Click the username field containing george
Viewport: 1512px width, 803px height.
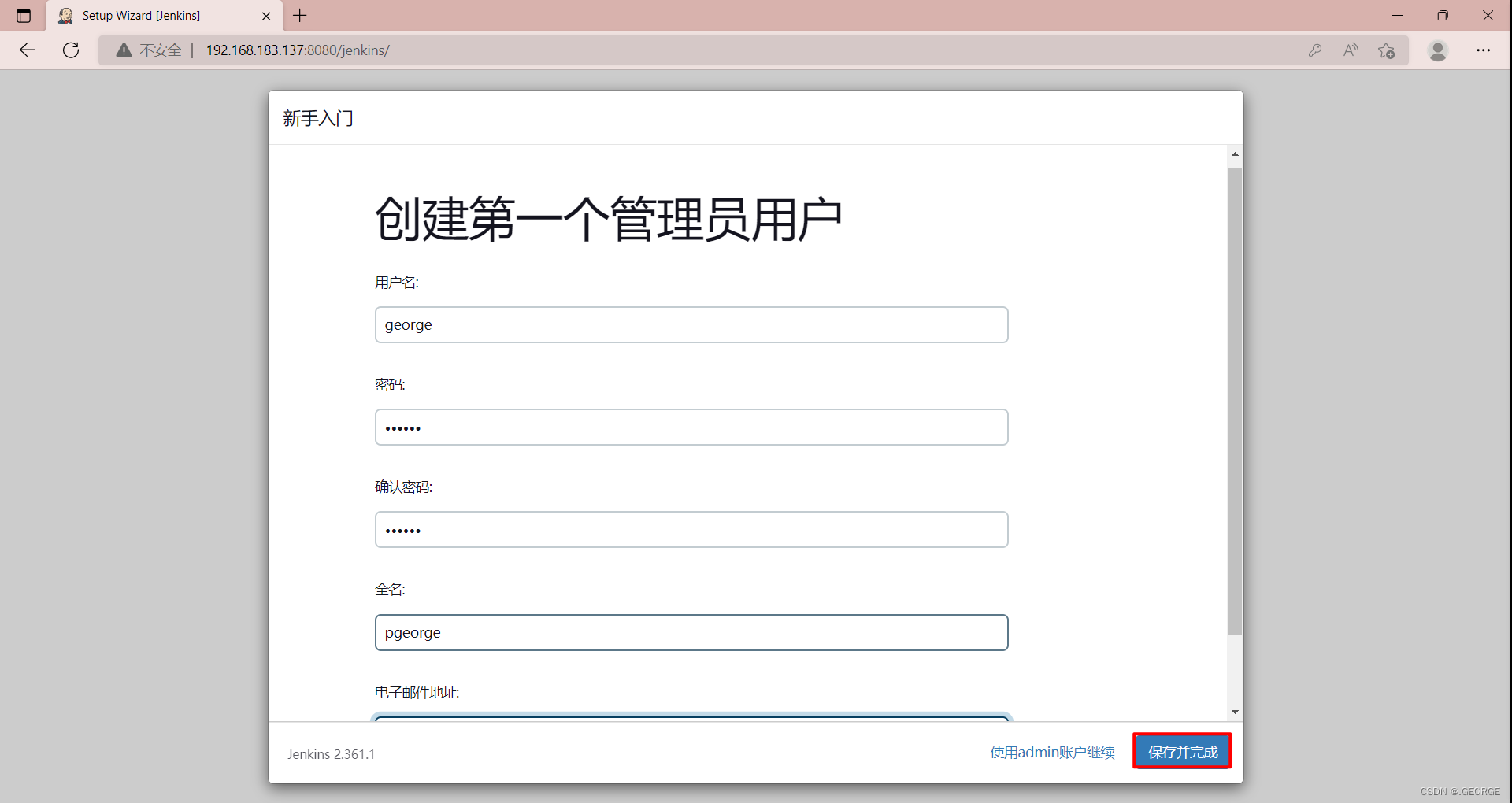pyautogui.click(x=691, y=325)
